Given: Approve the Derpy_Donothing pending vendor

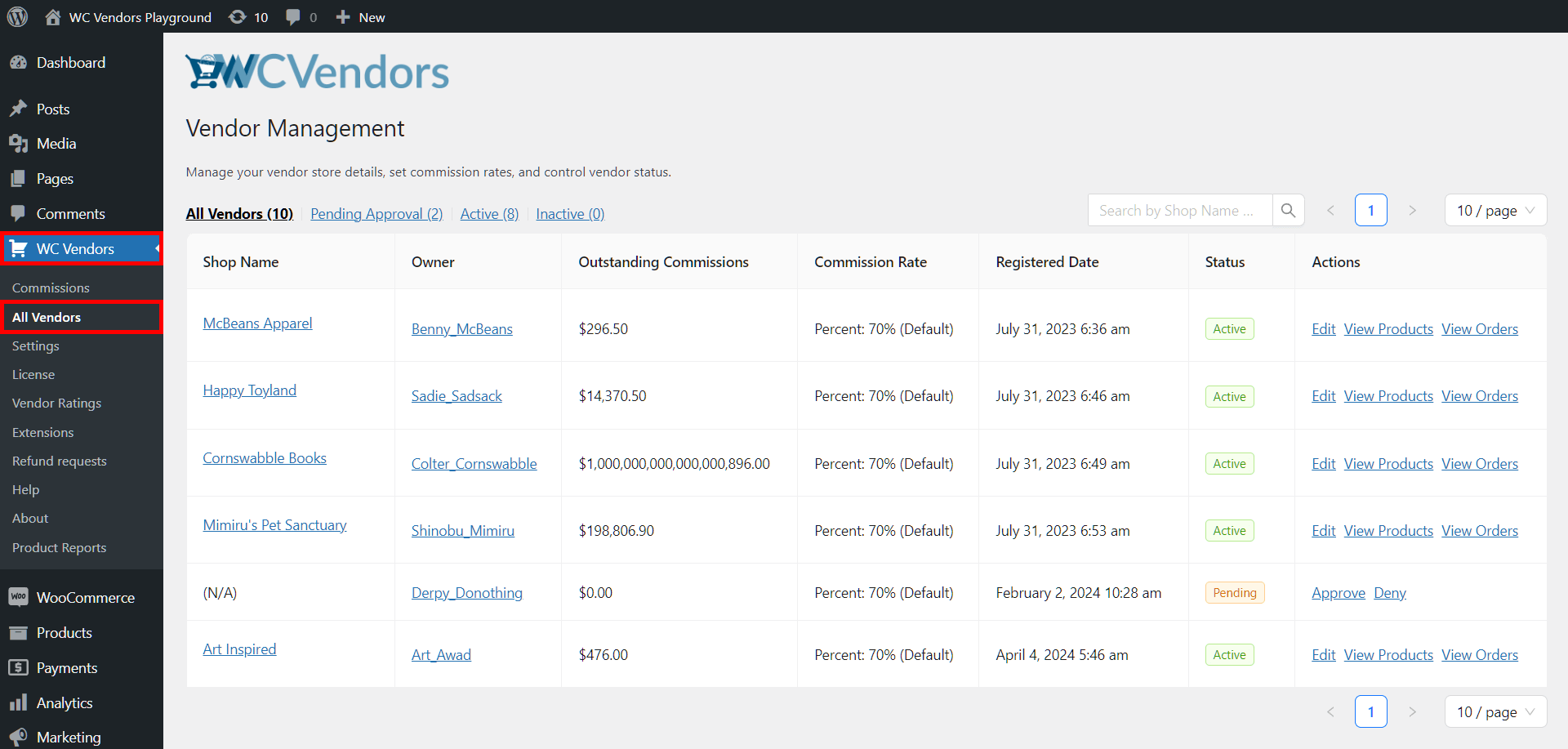Looking at the screenshot, I should tap(1338, 593).
